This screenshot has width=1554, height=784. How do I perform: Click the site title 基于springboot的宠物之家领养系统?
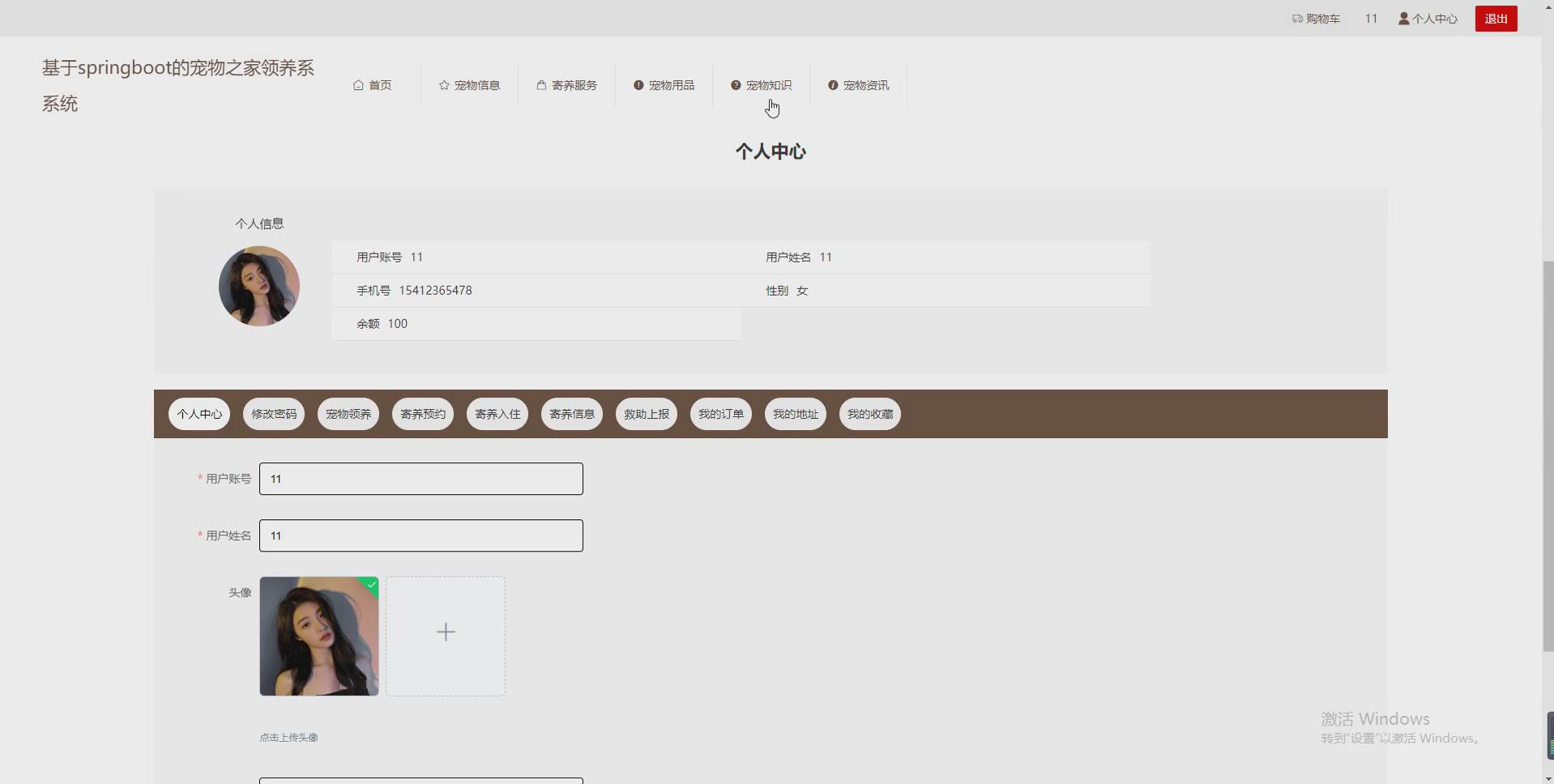[x=178, y=85]
